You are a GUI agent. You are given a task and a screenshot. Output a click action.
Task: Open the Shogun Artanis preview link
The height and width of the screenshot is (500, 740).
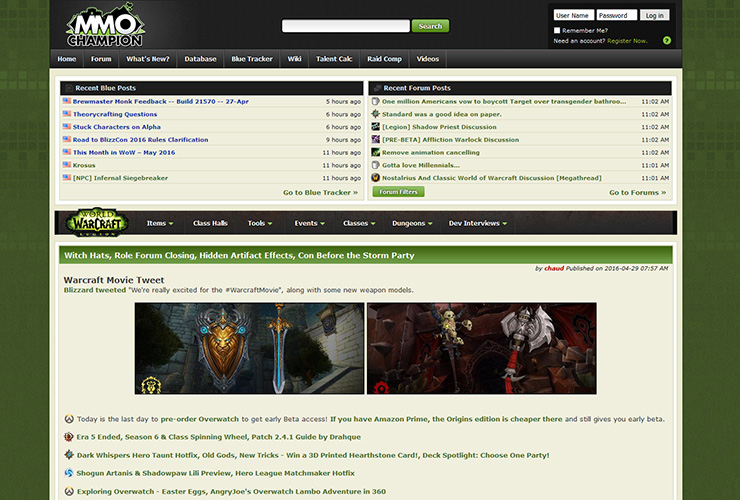point(216,473)
